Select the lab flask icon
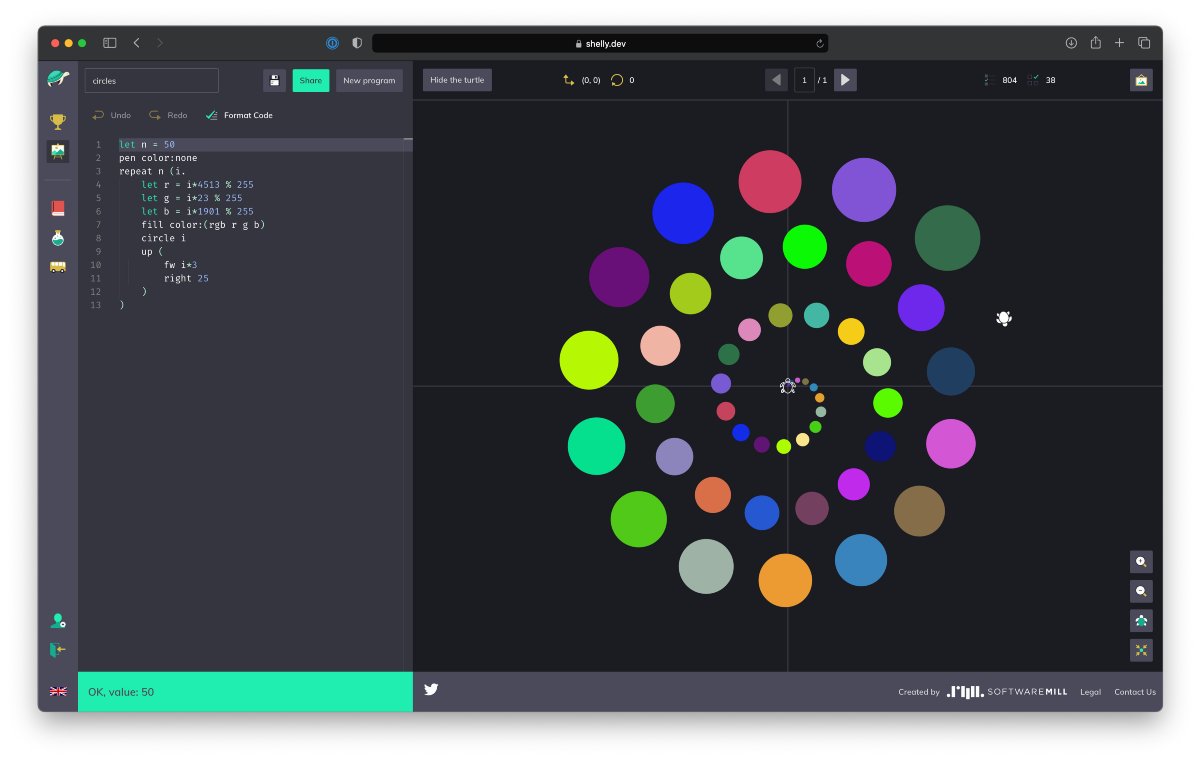1200x761 pixels. point(58,236)
